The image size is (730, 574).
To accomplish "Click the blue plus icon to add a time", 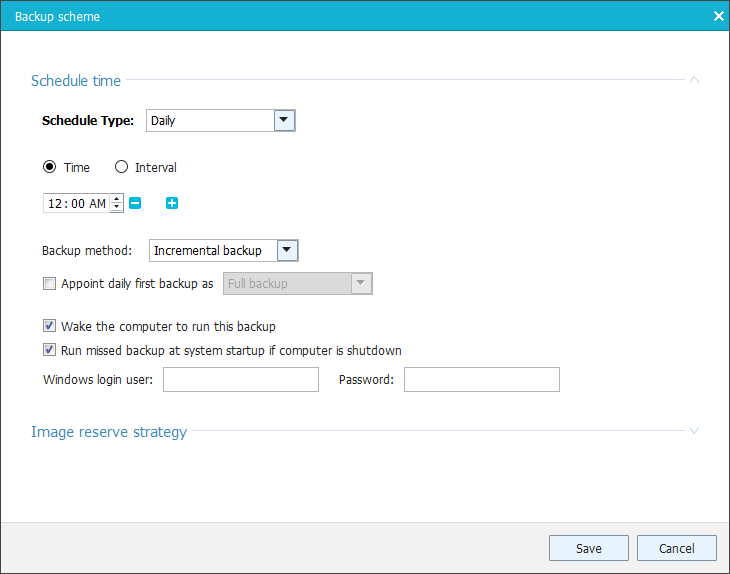I will (x=171, y=204).
